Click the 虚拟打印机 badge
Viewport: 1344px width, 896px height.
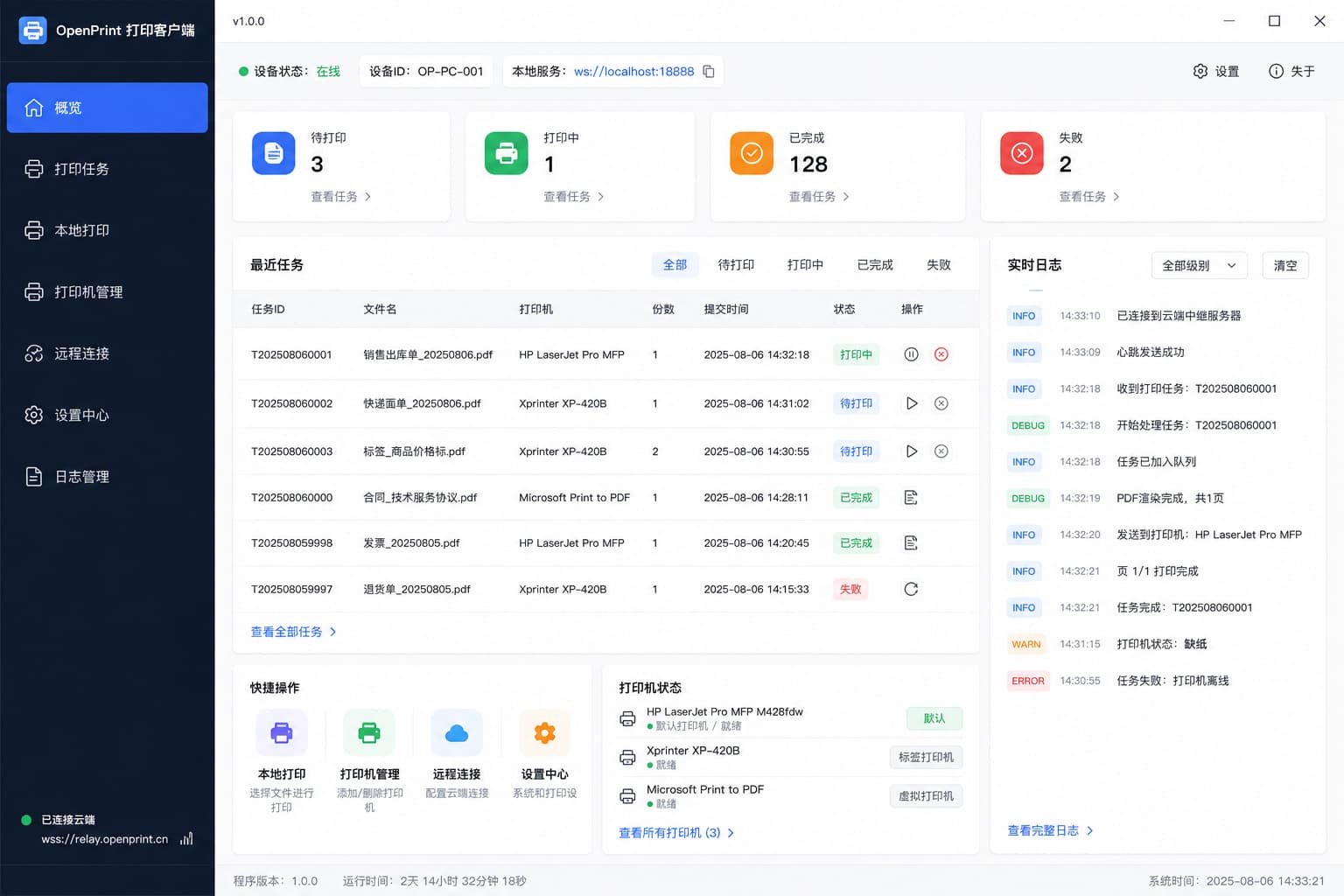click(926, 796)
